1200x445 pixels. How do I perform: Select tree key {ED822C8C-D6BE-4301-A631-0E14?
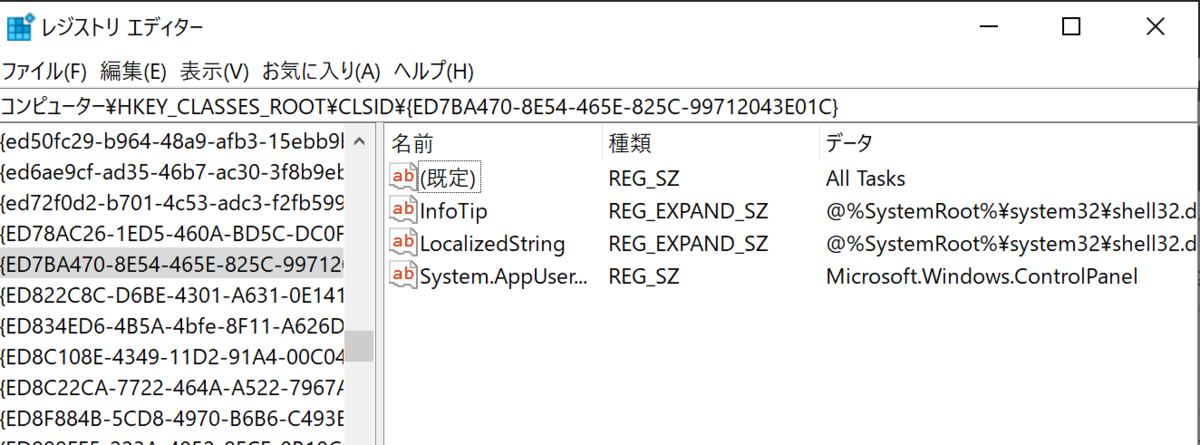coord(172,296)
